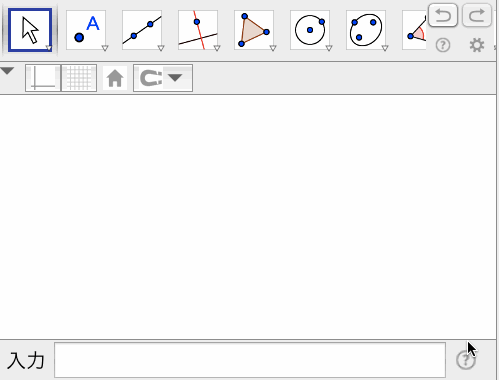The height and width of the screenshot is (380, 499).
Task: Select the Circle with center tool
Action: click(310, 30)
